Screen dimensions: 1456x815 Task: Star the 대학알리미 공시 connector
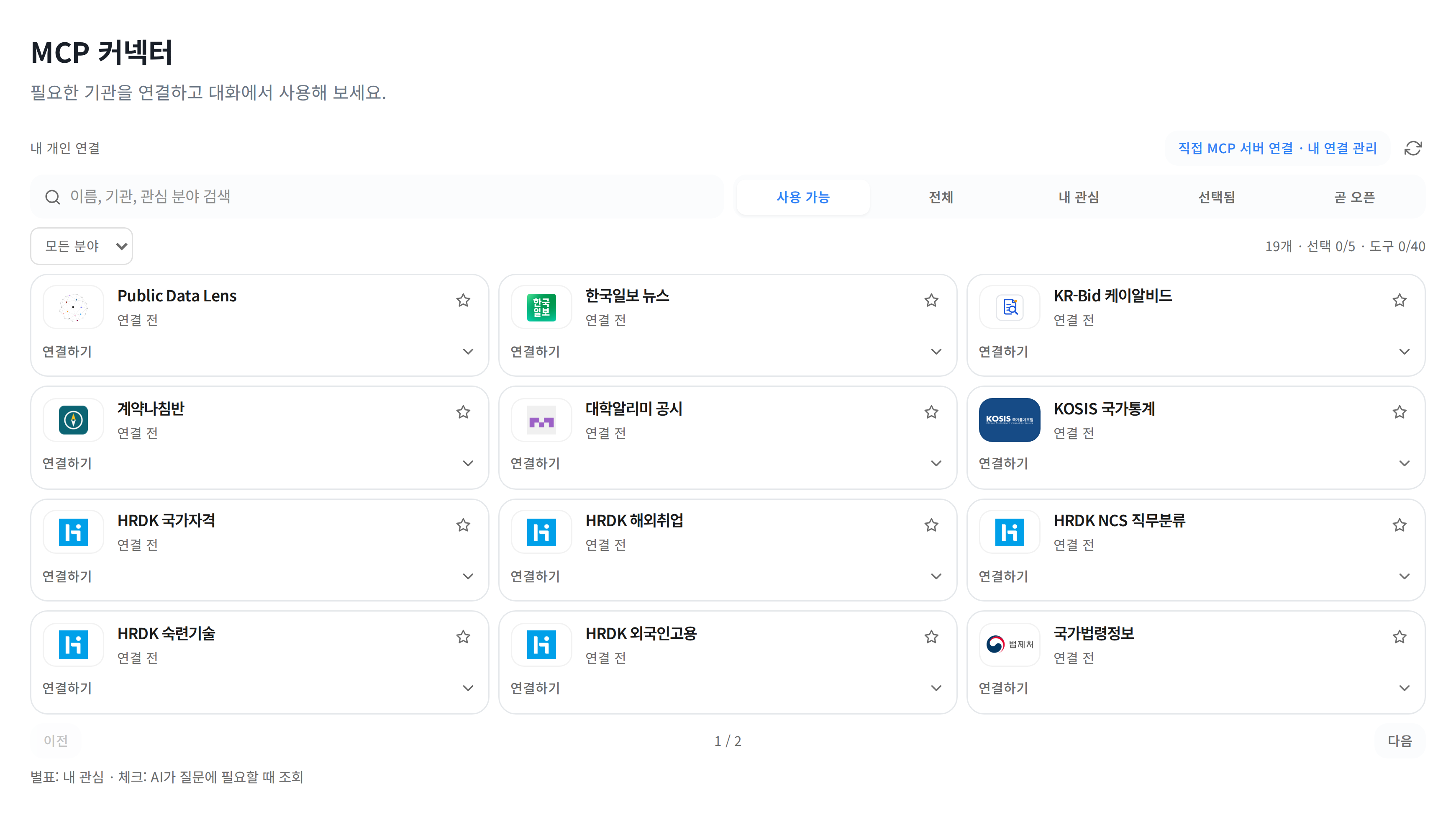[931, 412]
